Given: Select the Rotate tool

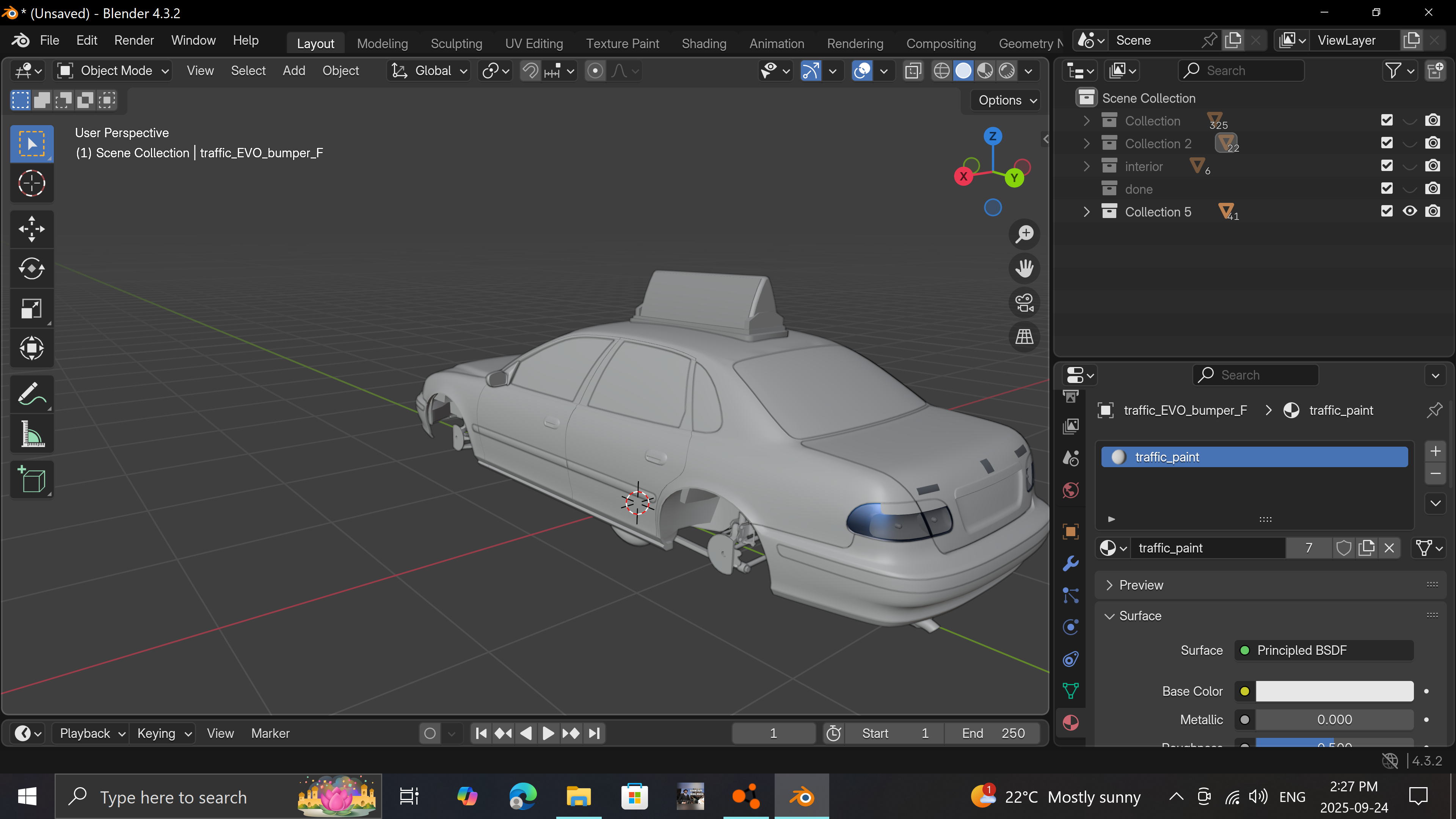Looking at the screenshot, I should 31,268.
